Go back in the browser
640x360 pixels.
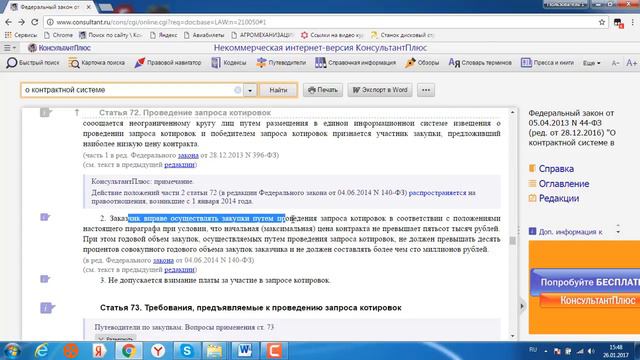[8, 22]
